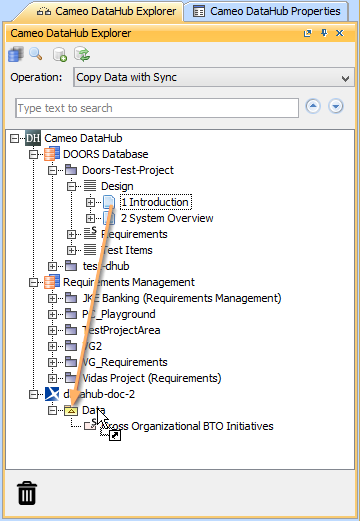This screenshot has height=521, width=360.
Task: Click the datahub-doc-2 project icon
Action: click(x=52, y=394)
